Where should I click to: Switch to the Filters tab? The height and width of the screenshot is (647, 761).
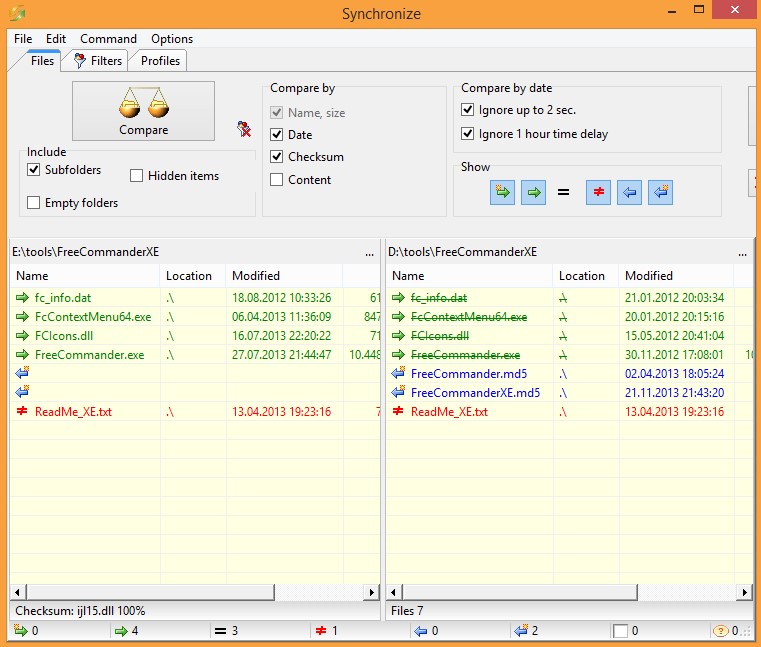tap(97, 61)
